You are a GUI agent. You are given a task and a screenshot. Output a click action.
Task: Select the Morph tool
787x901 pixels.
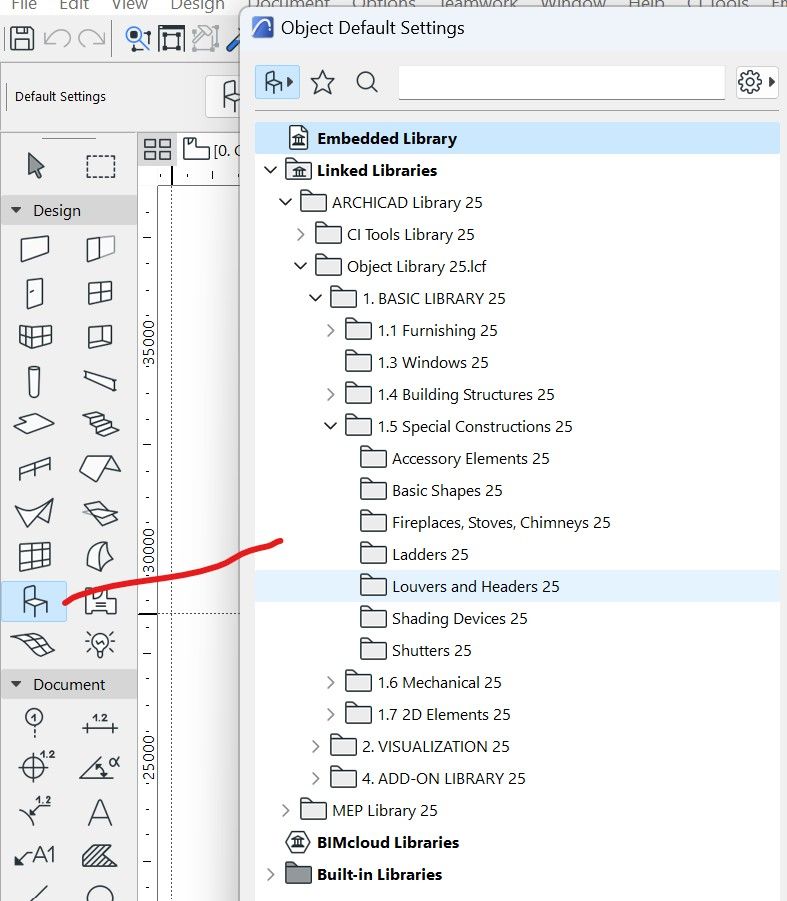click(x=100, y=556)
